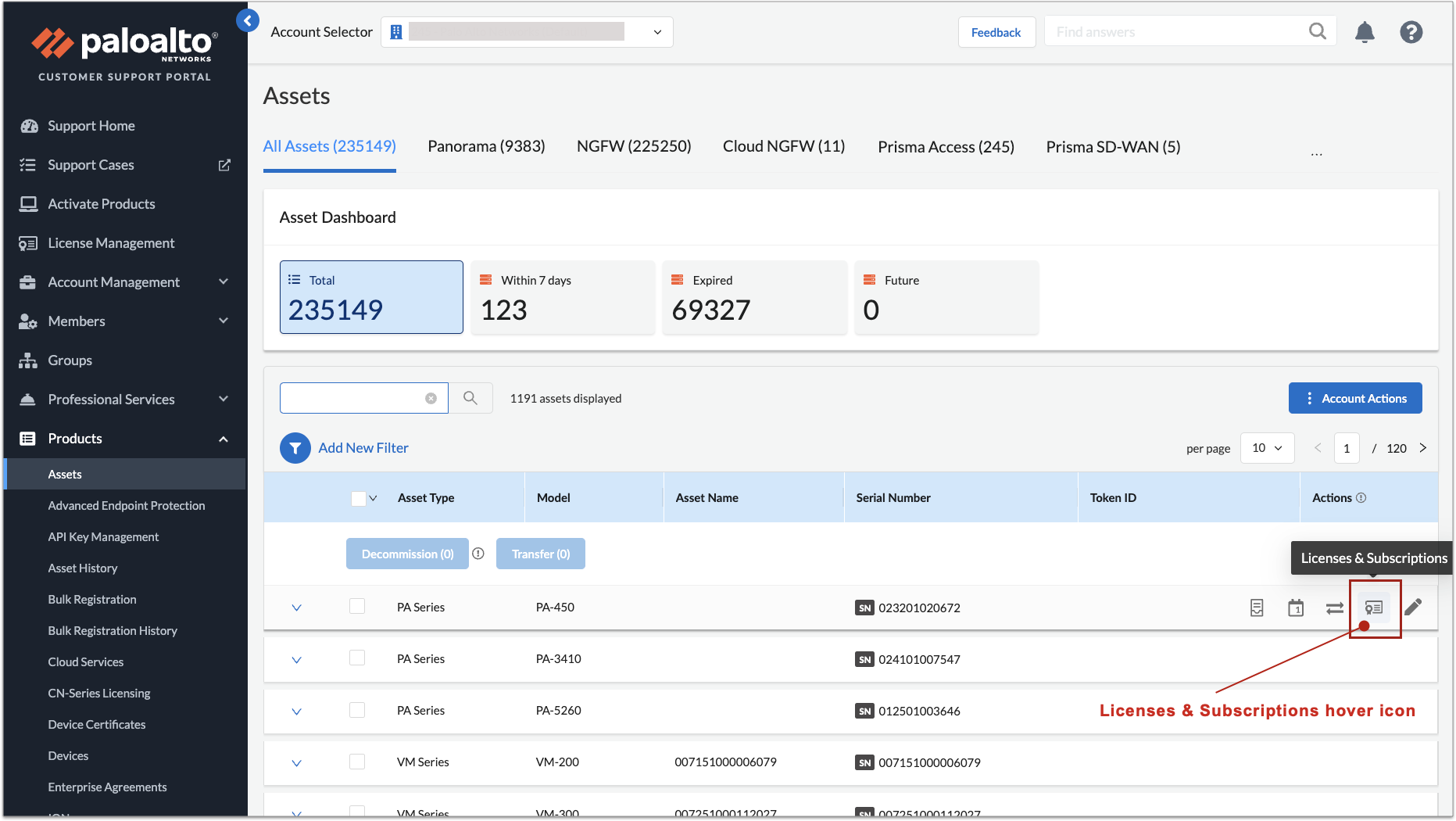
Task: Click the Feedback button
Action: point(996,32)
